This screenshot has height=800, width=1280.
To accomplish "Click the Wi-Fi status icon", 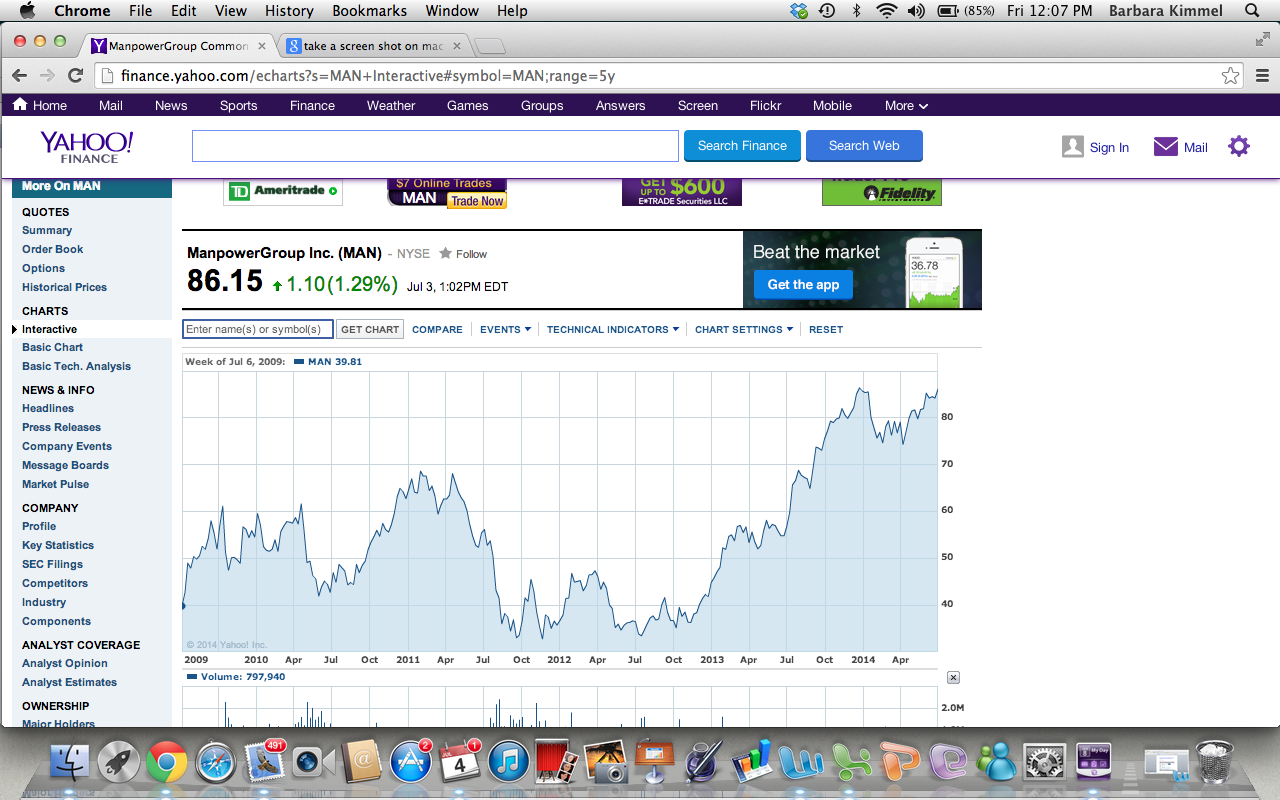I will click(886, 11).
